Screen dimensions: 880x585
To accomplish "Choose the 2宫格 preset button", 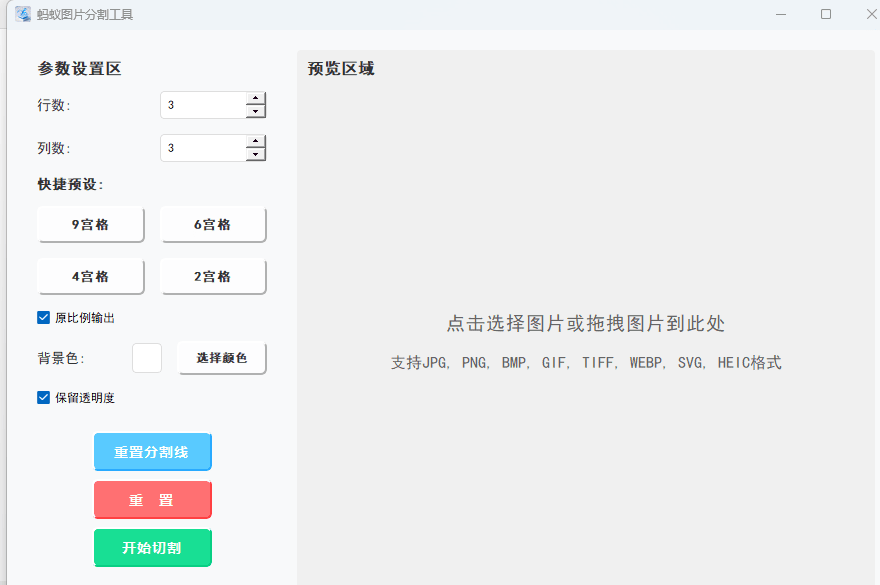I will 213,277.
